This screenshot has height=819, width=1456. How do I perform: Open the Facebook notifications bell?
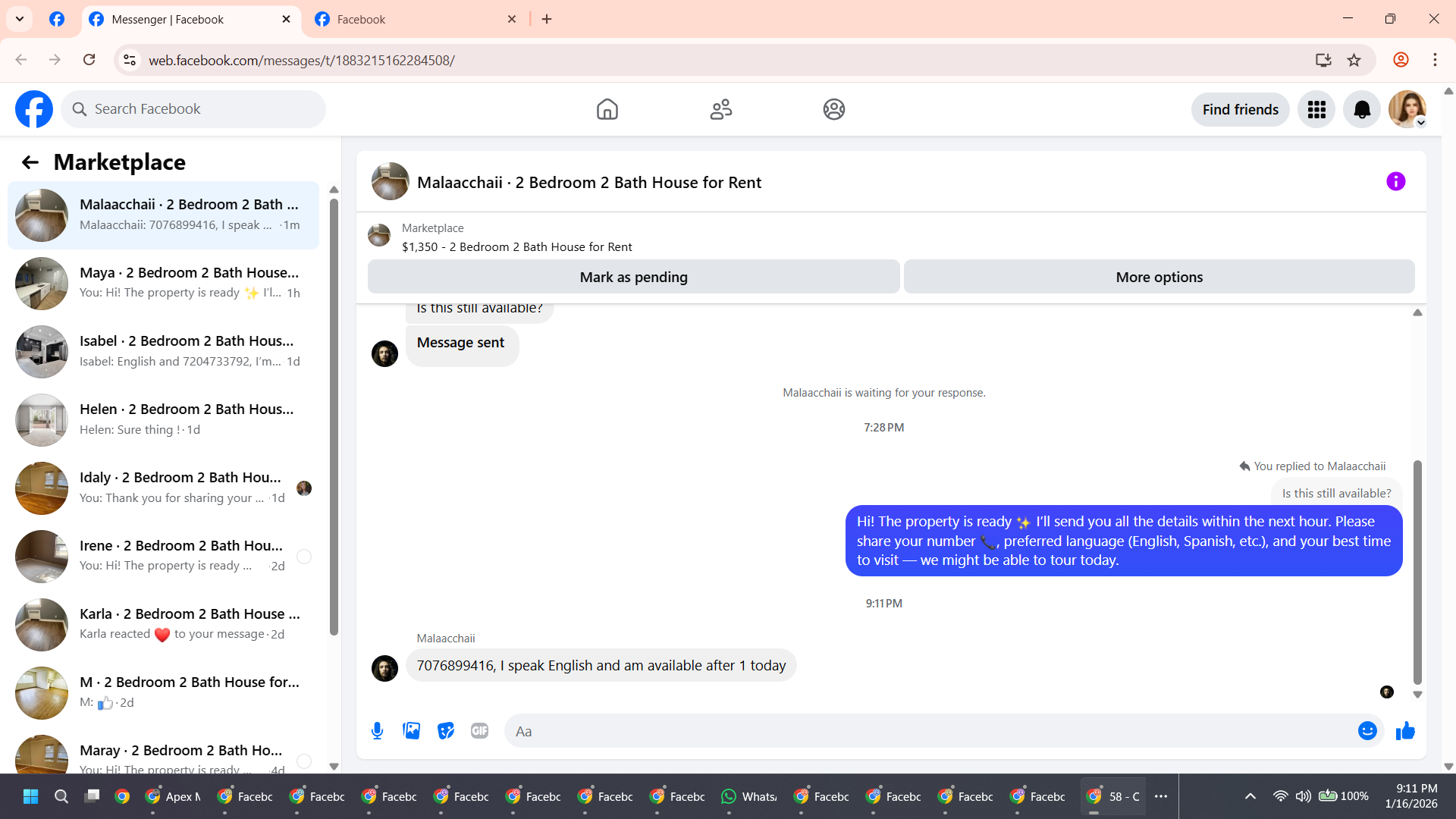pyautogui.click(x=1362, y=110)
